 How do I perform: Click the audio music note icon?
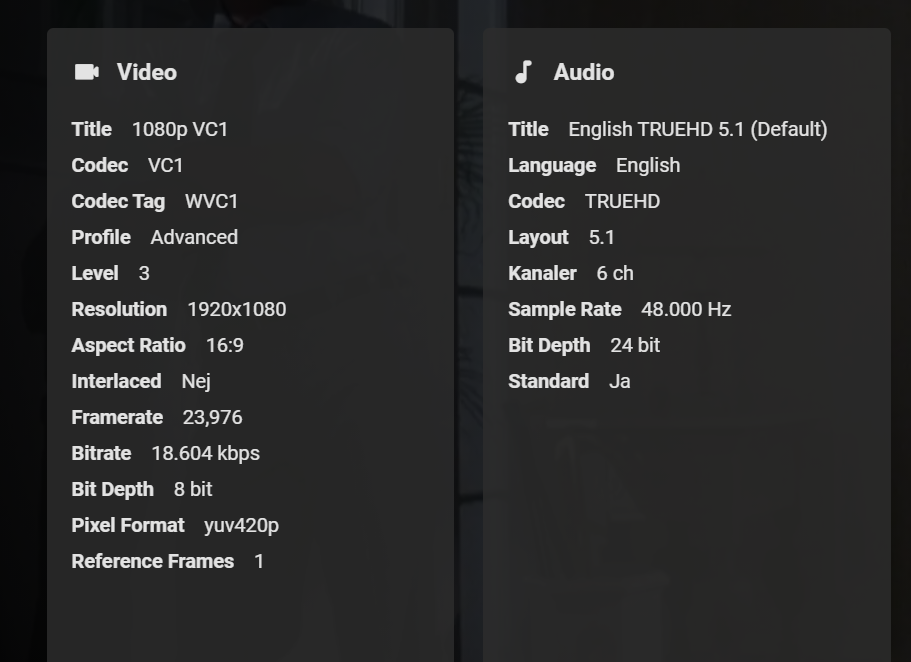click(x=523, y=72)
